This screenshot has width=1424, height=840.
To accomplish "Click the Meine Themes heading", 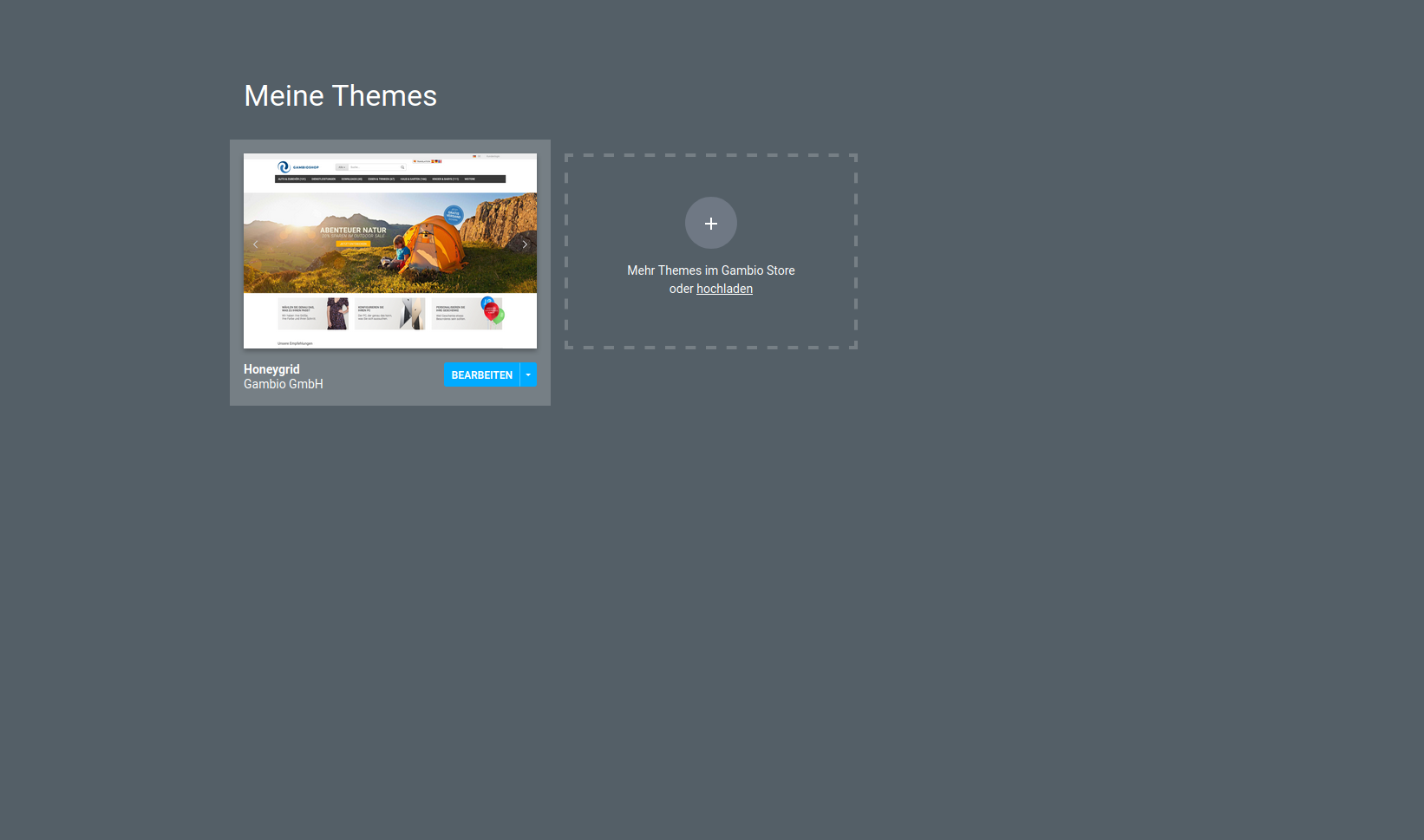I will (340, 96).
